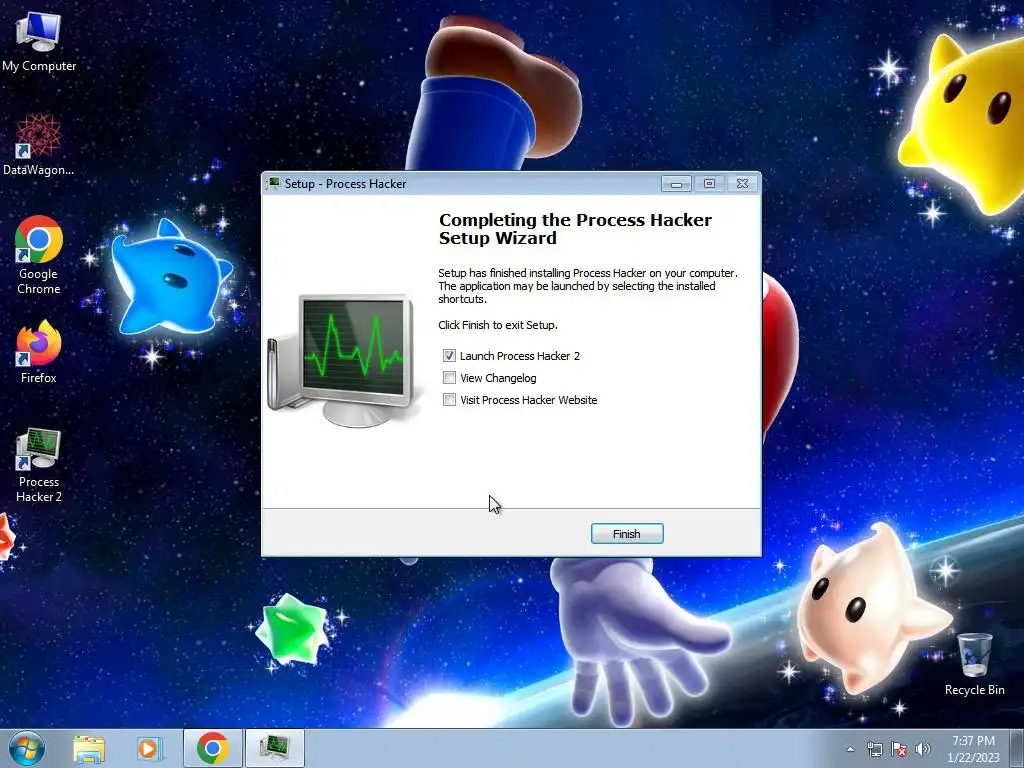Select the Recycle Bin icon
Screen dimensions: 1024x768
pos(974,664)
